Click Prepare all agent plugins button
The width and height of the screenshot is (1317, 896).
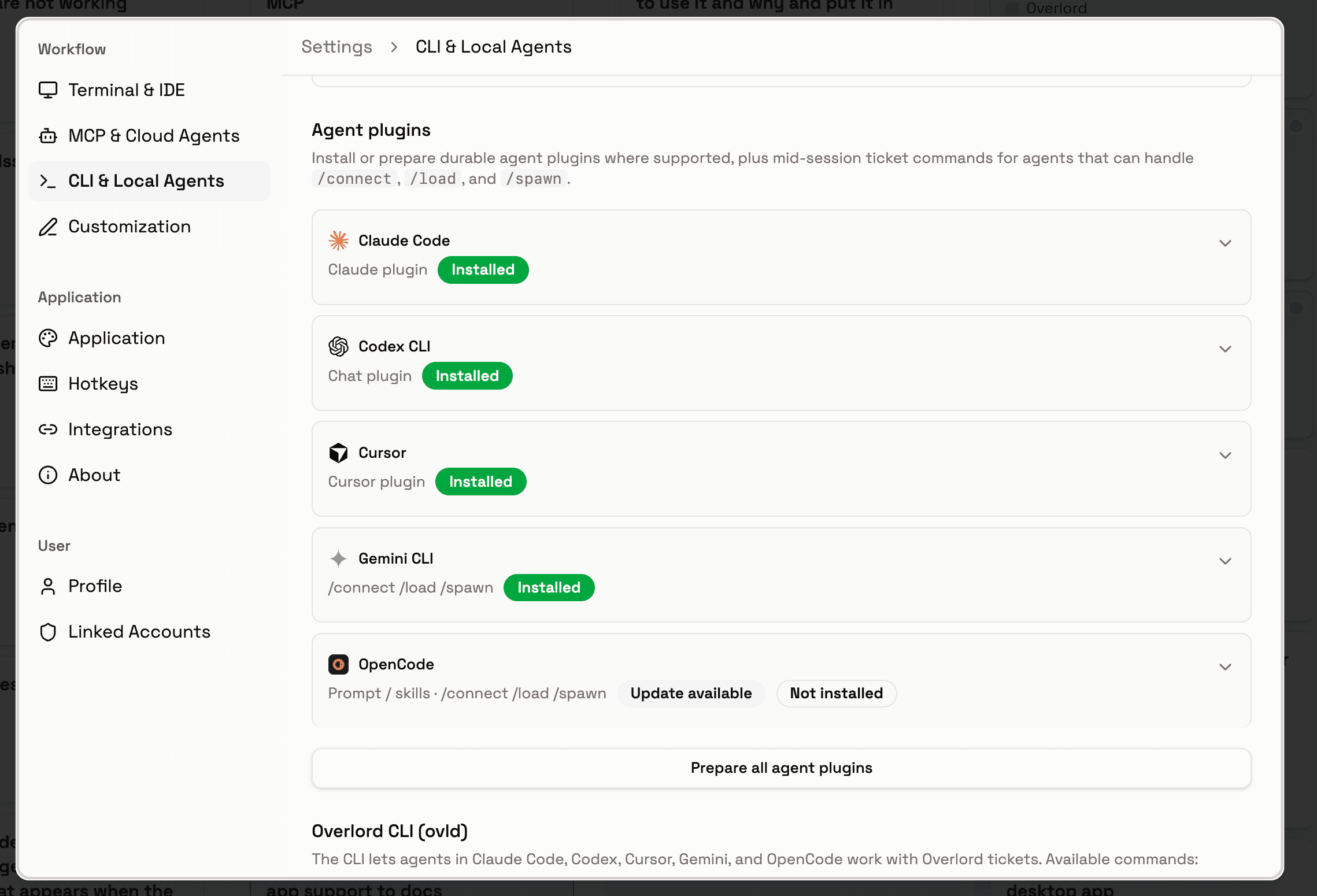click(x=781, y=768)
